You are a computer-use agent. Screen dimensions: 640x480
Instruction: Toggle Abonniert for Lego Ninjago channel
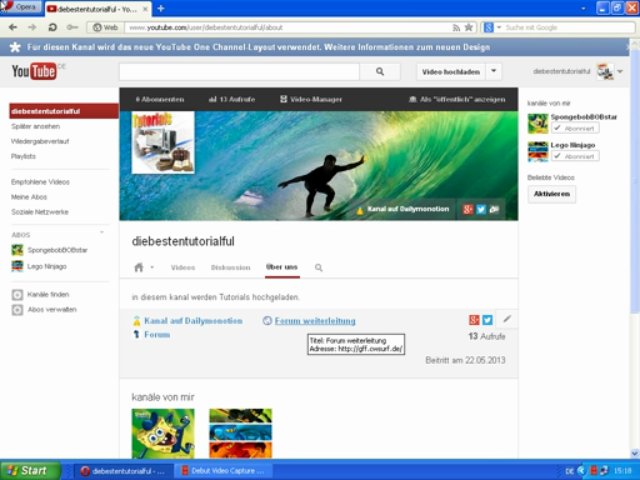[575, 156]
